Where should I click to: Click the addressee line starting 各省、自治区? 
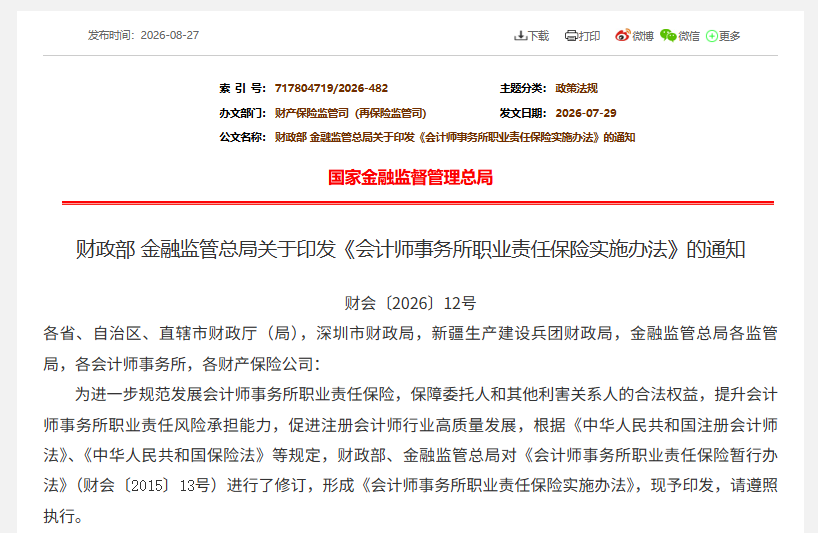410,333
